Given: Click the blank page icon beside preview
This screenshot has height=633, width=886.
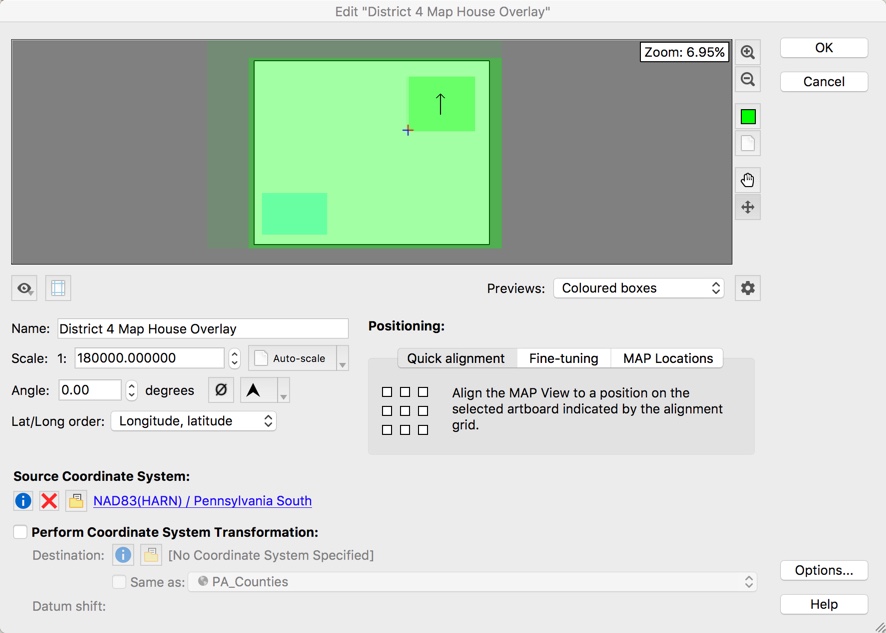Looking at the screenshot, I should 748,143.
